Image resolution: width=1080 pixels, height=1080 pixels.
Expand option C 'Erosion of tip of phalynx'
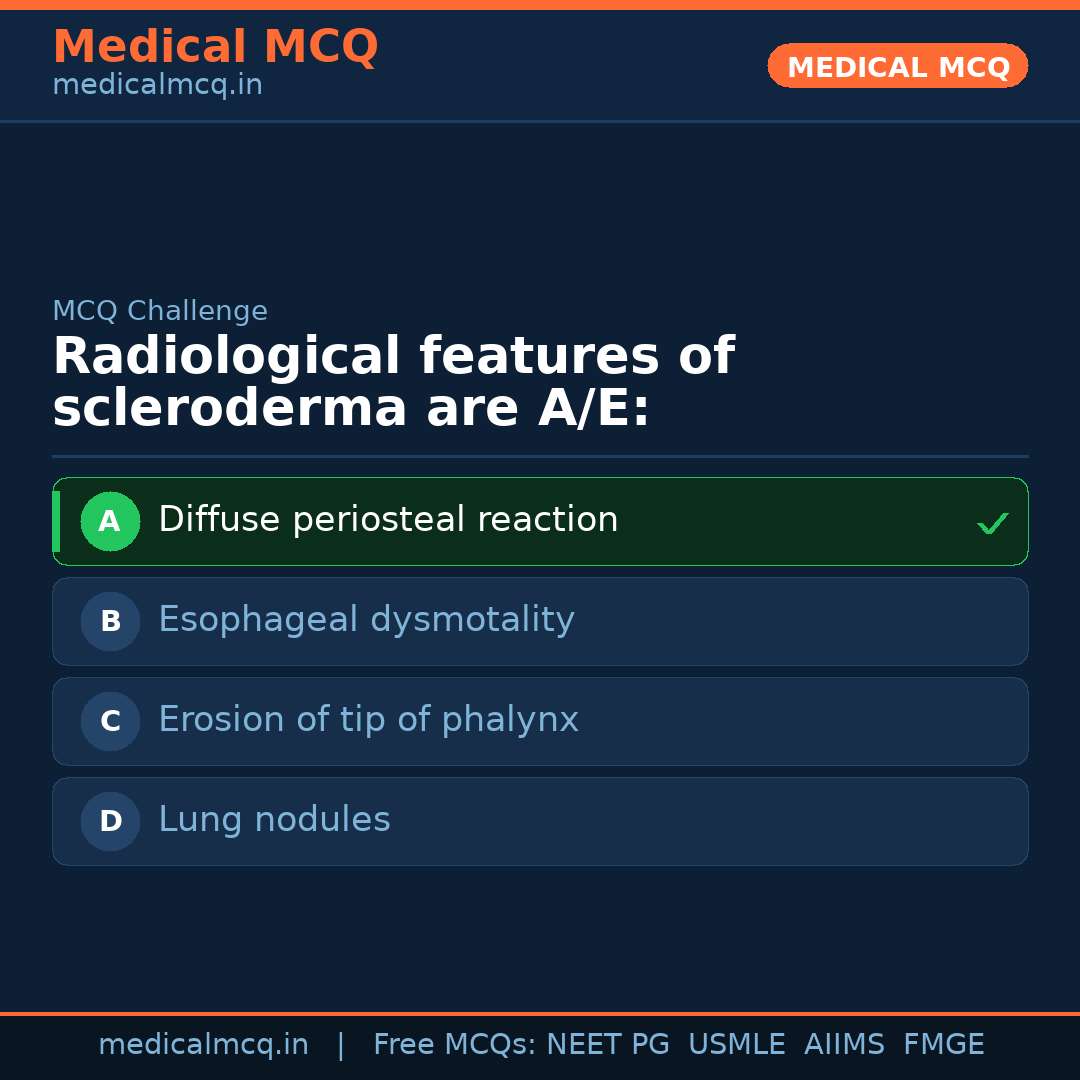pos(369,720)
